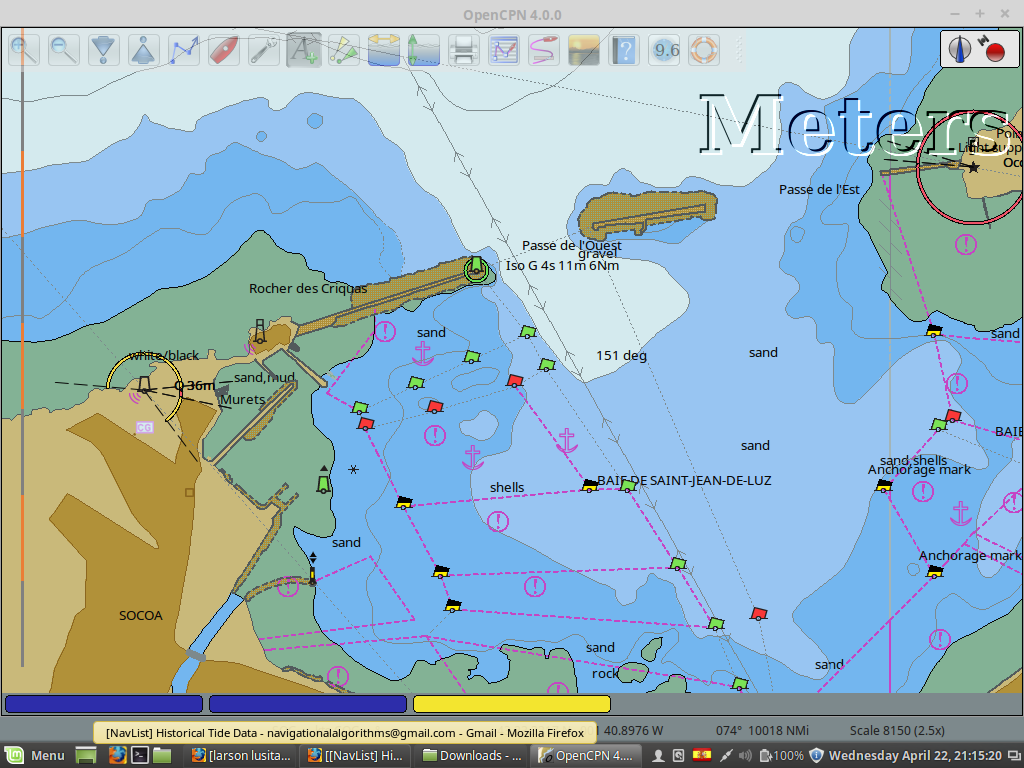
Task: Open the Route and Mark Manager
Action: (503, 49)
